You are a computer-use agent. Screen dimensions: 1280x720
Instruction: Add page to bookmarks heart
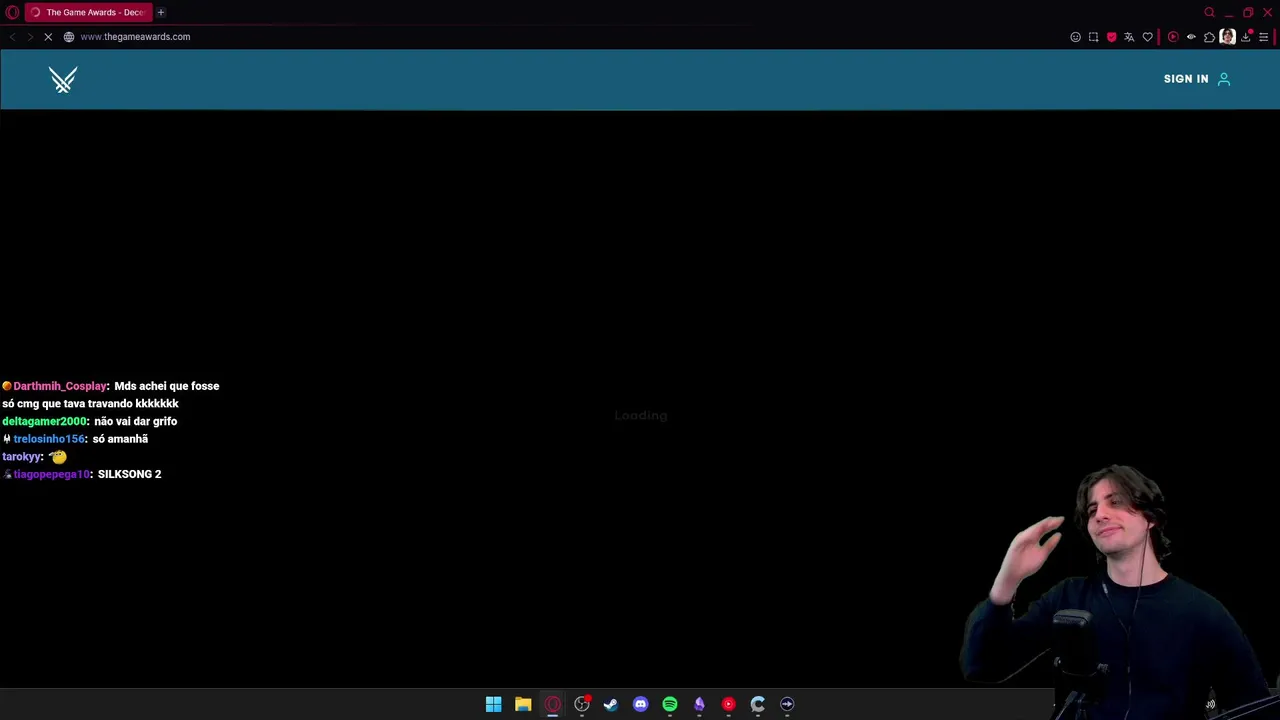tap(1147, 37)
